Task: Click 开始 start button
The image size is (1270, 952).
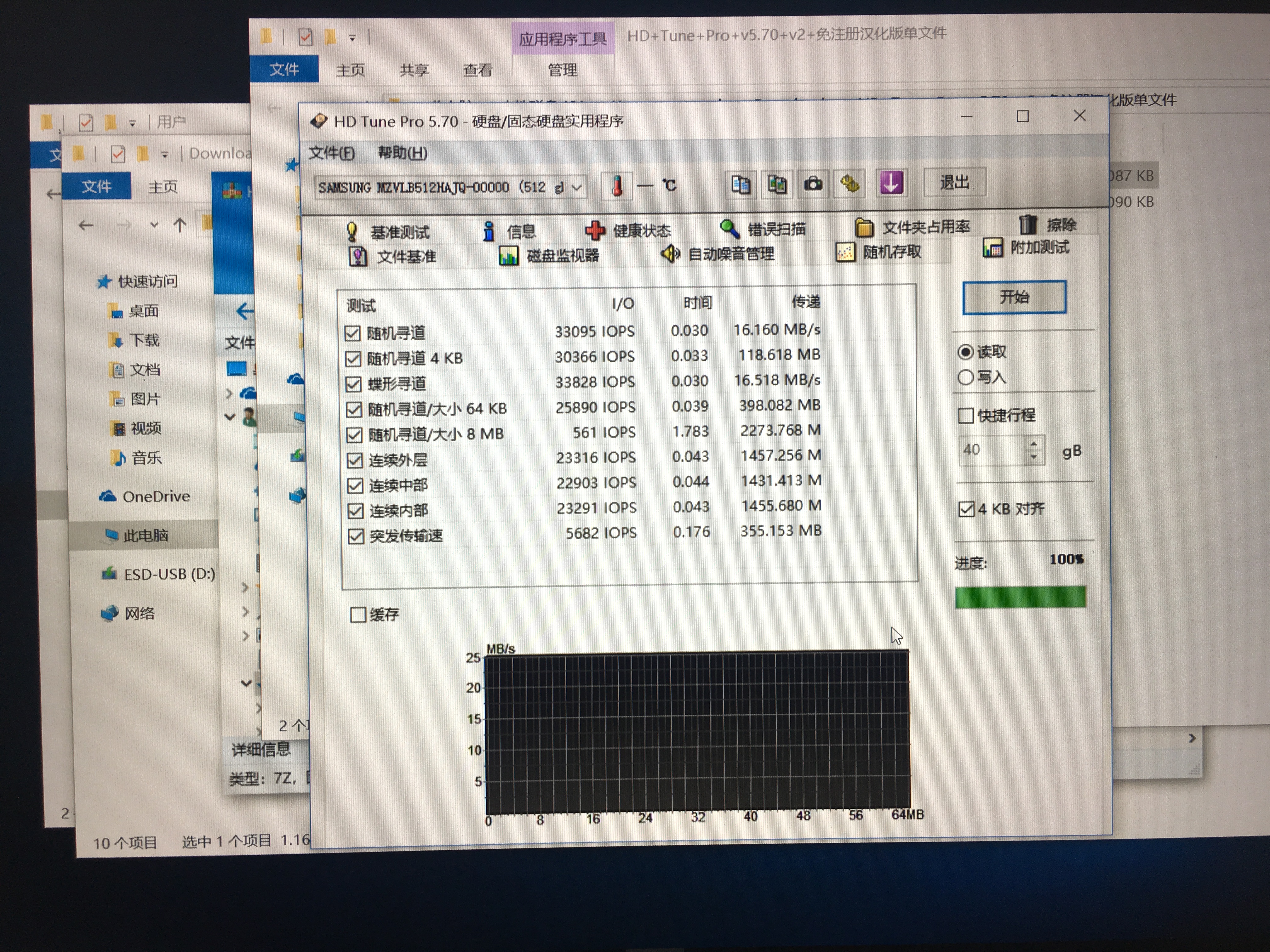Action: 1014,297
